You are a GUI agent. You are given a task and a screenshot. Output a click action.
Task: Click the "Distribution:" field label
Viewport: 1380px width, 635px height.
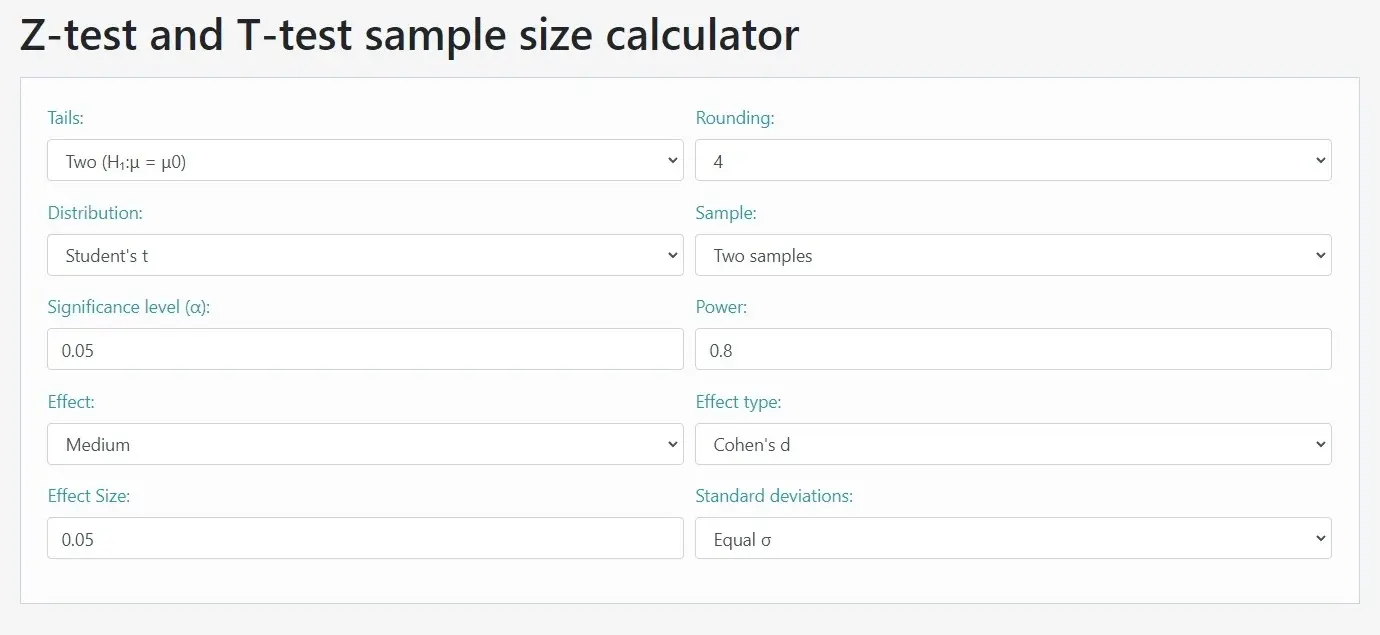[x=95, y=213]
